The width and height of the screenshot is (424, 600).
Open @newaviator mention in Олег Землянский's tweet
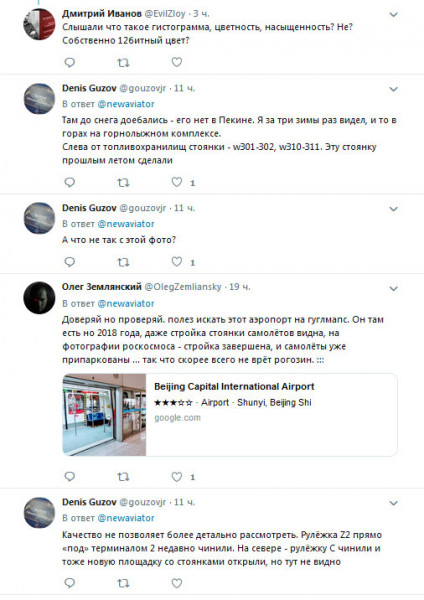click(126, 303)
